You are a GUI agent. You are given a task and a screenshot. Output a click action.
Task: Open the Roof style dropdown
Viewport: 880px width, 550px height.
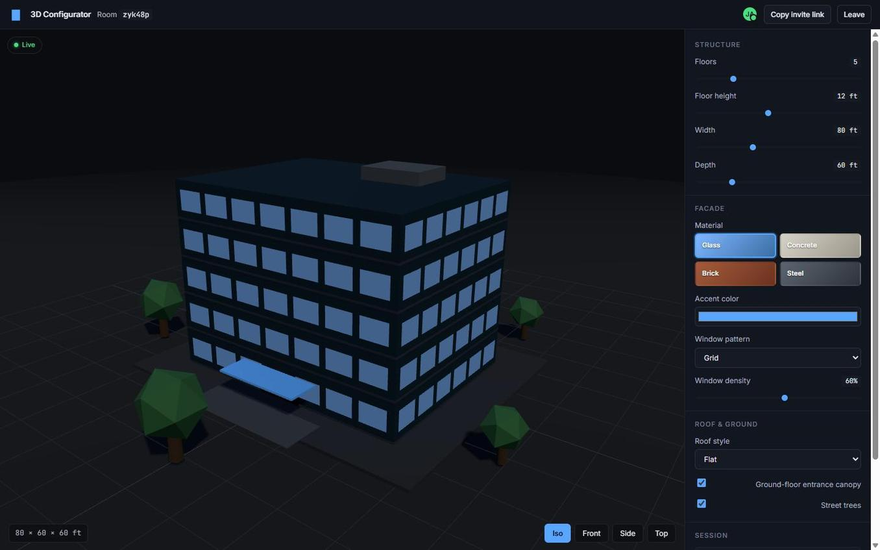(x=777, y=459)
